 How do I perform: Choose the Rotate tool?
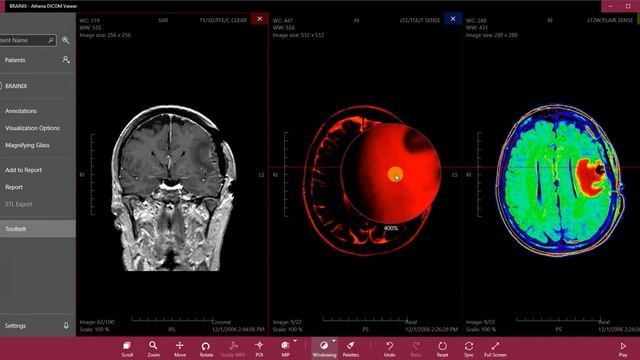206,349
